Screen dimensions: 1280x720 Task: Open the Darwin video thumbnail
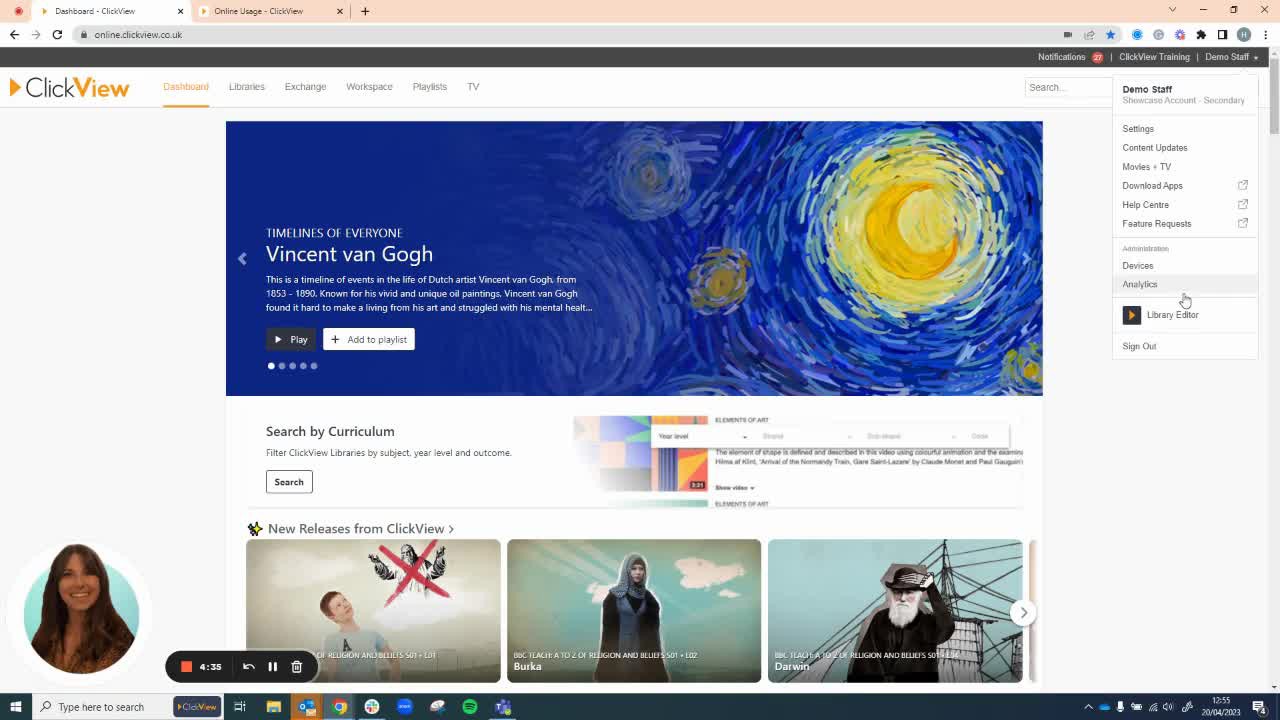(x=895, y=611)
